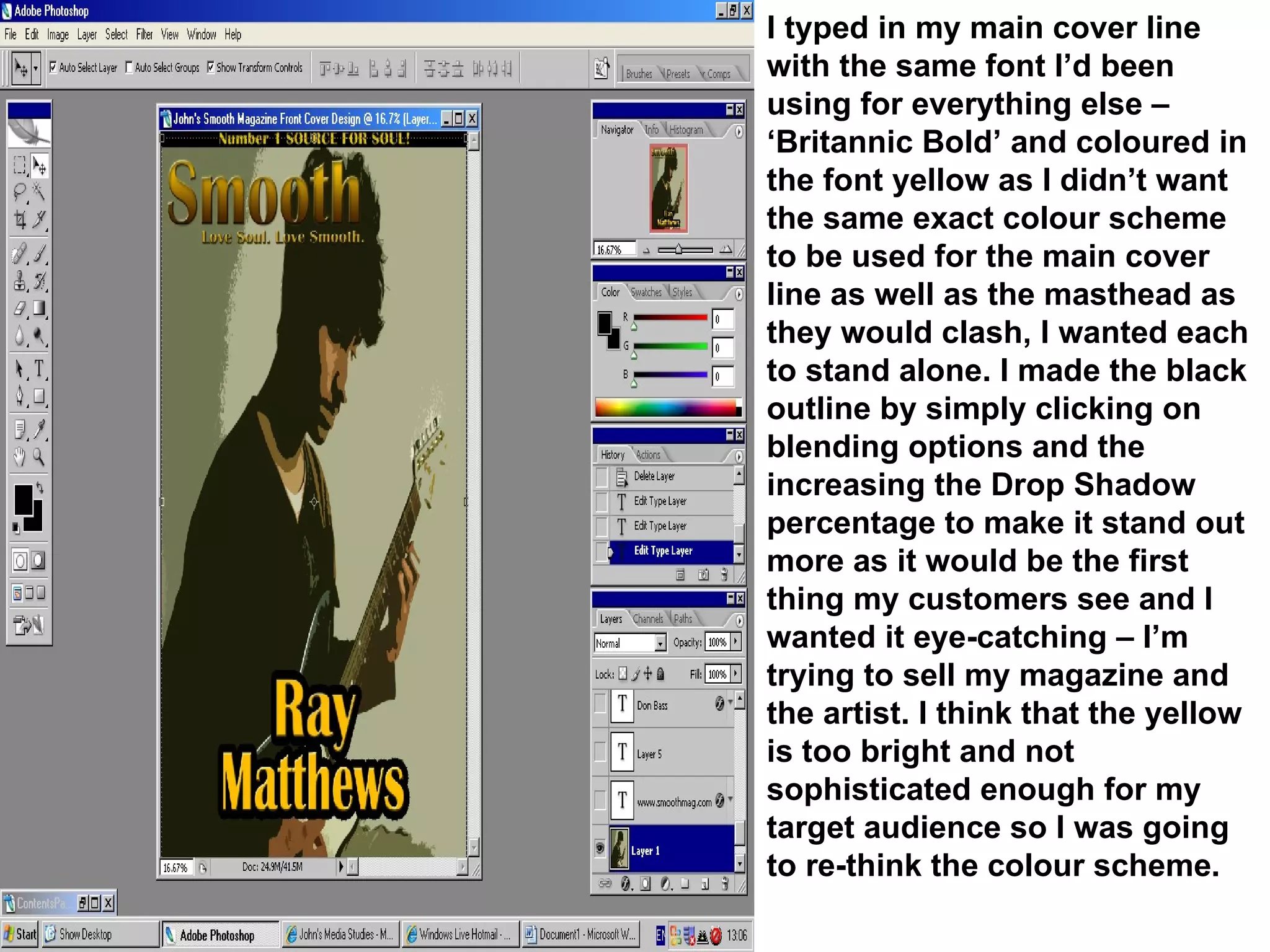Image resolution: width=1270 pixels, height=952 pixels.
Task: Toggle Show Transform Controls checkbox
Action: coord(211,67)
